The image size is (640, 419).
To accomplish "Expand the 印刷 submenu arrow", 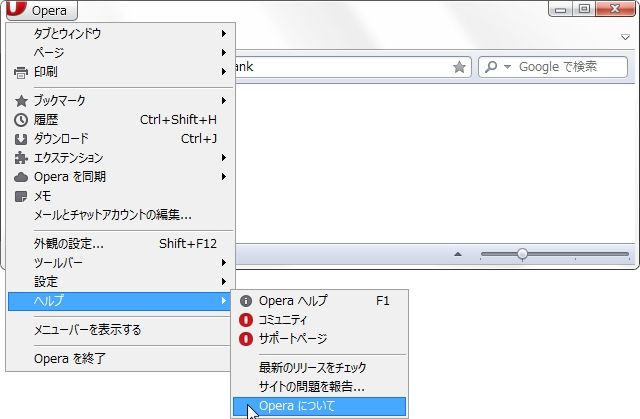I will click(224, 72).
